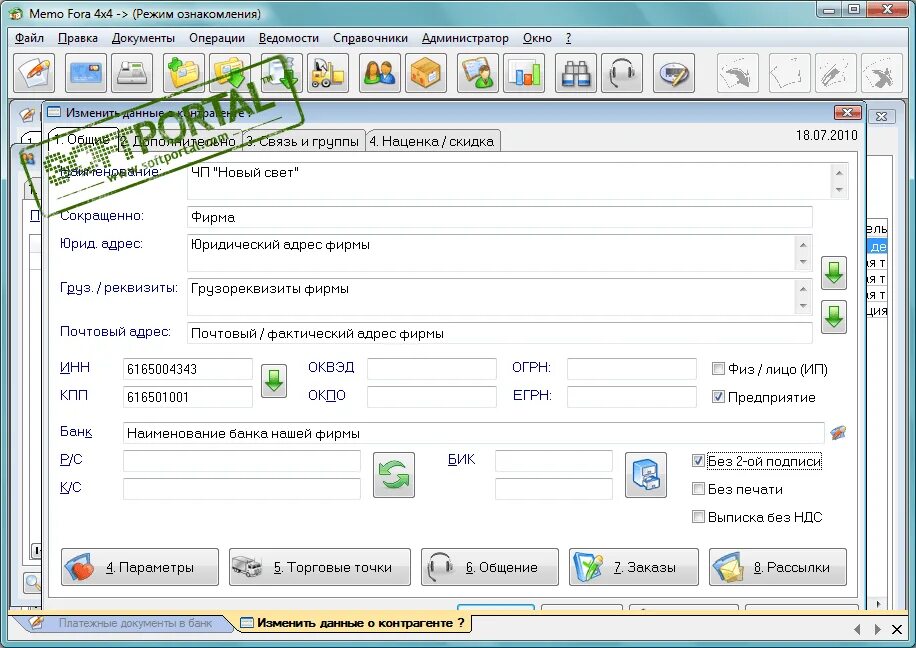Open the Администратор menu
The width and height of the screenshot is (916, 648).
point(465,38)
